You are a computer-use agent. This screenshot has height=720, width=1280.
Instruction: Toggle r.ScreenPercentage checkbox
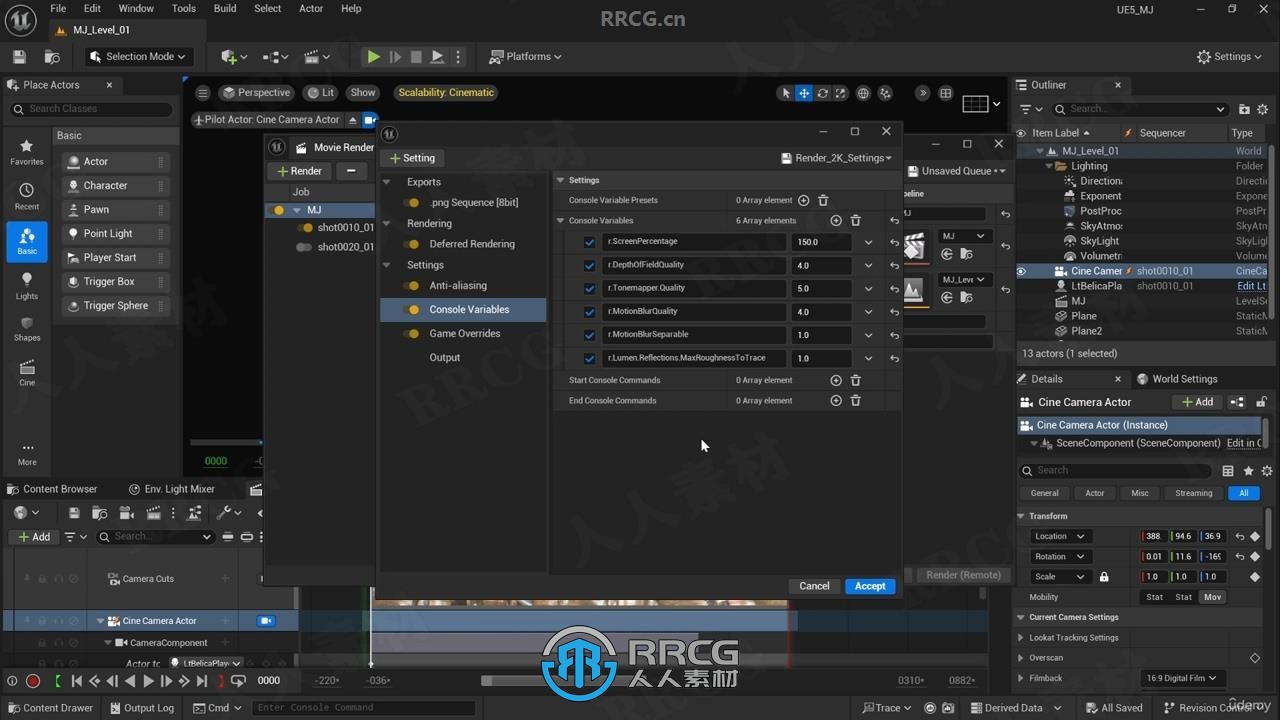pos(589,242)
